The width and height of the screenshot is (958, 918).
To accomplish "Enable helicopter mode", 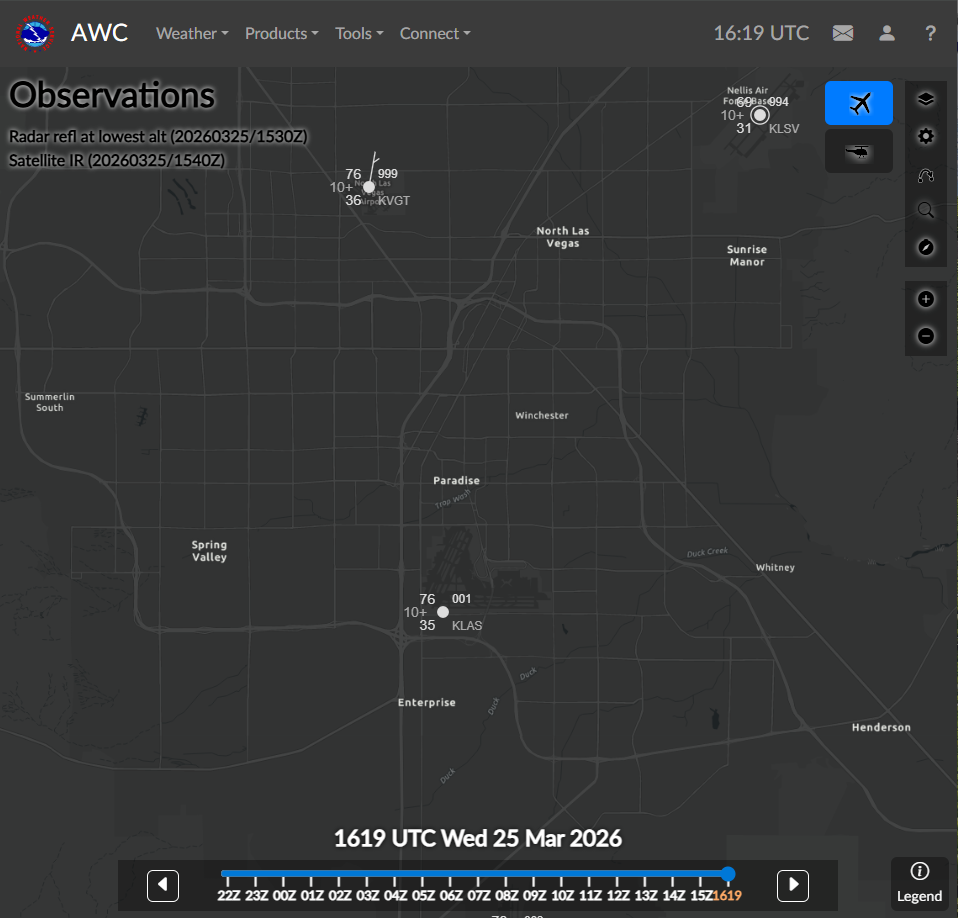I will [x=858, y=151].
